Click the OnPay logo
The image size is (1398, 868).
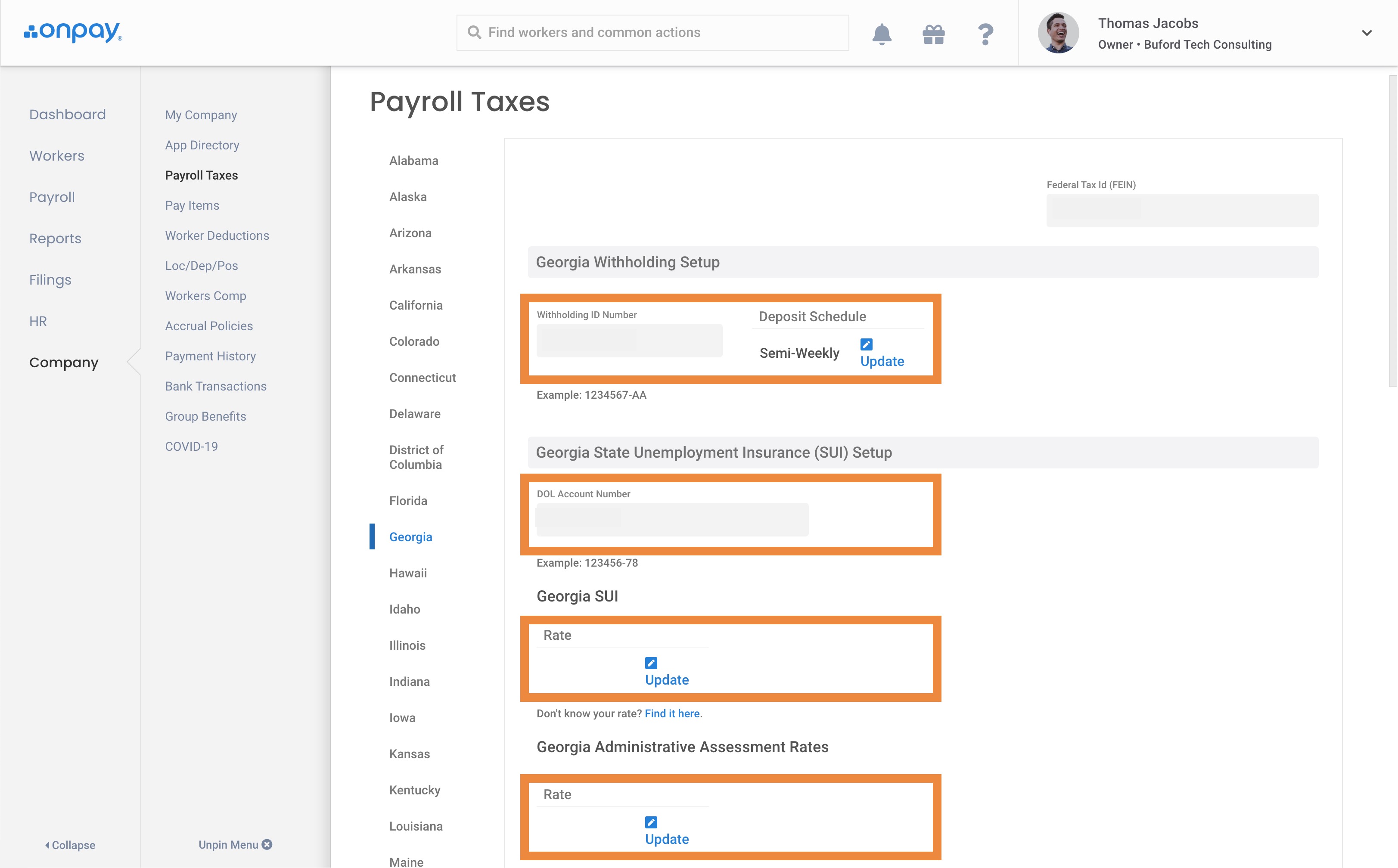73,32
